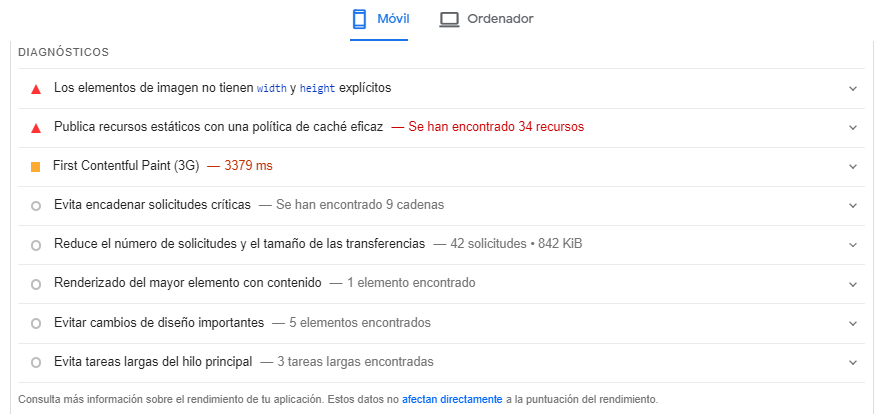Expand the static resources cache policy chevron
881x414 pixels.
click(852, 127)
